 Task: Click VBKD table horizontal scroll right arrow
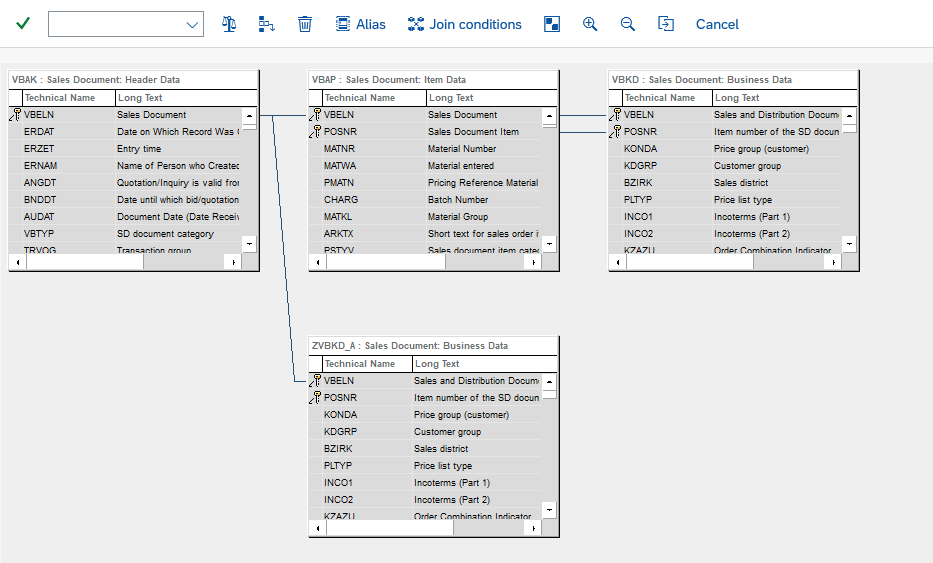(x=833, y=262)
